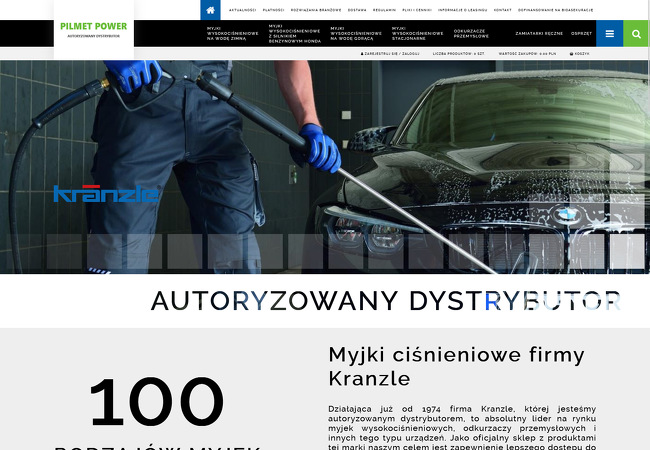650x450 pixels.
Task: Open the blue hamburger menu
Action: tap(609, 34)
